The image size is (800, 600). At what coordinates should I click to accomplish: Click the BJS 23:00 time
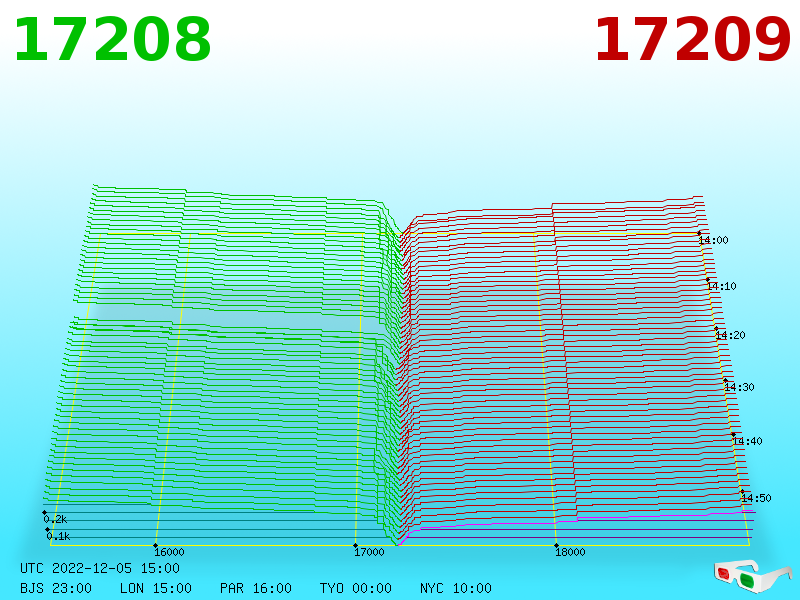point(56,588)
